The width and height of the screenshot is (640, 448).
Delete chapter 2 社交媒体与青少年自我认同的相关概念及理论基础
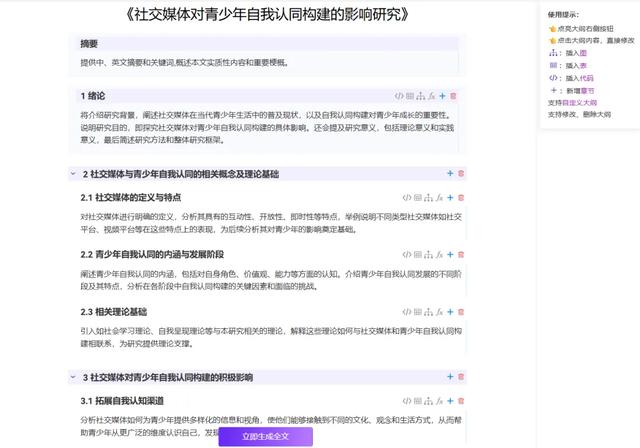click(x=461, y=173)
